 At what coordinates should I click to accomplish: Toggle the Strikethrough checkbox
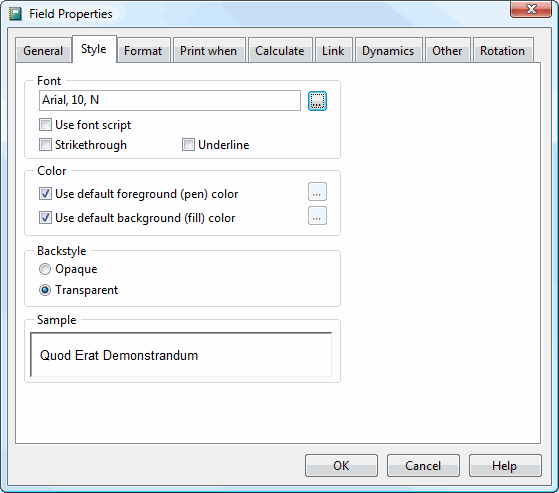[x=45, y=145]
